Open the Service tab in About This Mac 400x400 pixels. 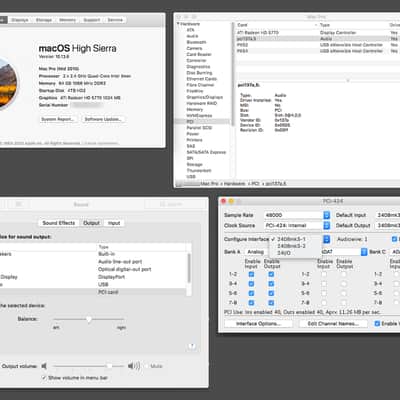tap(115, 20)
